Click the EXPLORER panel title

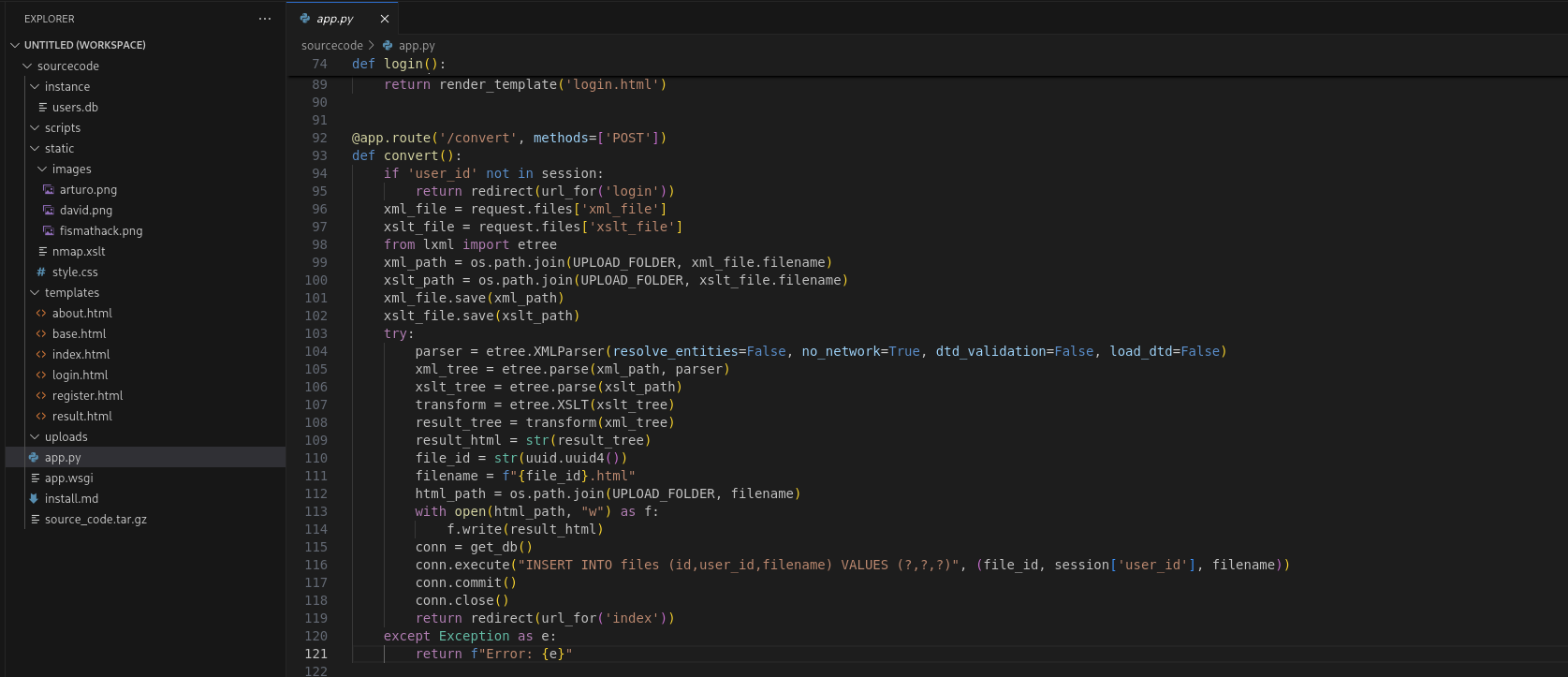[x=50, y=19]
